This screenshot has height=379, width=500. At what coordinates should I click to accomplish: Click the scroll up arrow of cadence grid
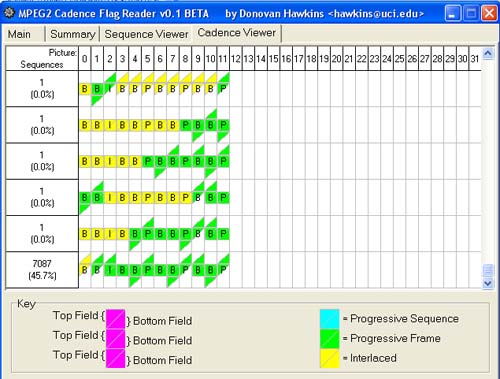(488, 54)
